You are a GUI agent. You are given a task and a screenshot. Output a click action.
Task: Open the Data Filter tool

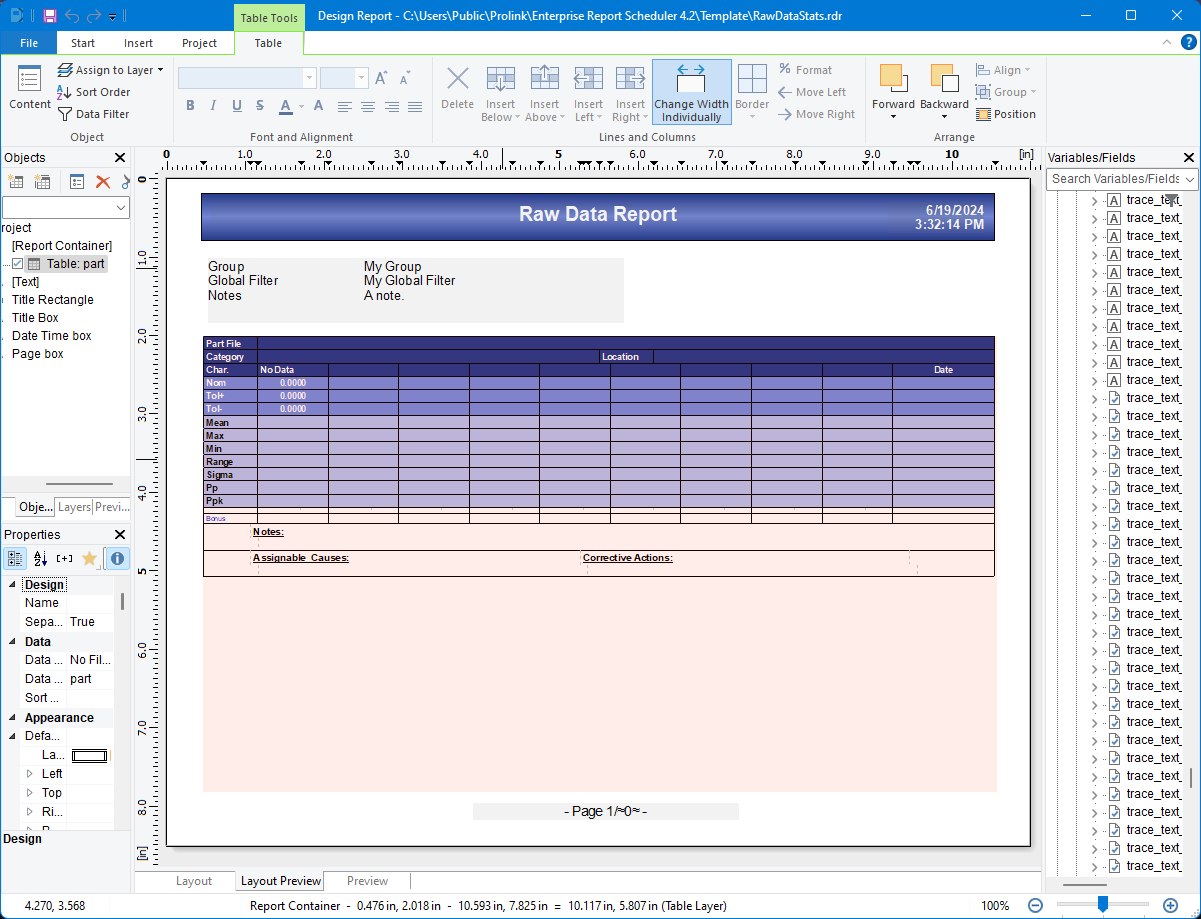point(93,113)
